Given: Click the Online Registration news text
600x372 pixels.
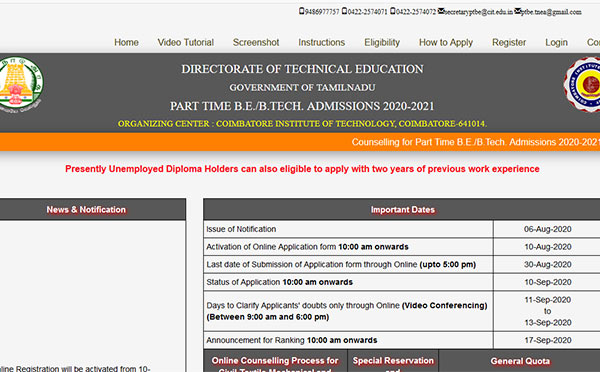Looking at the screenshot, I should pos(75,369).
